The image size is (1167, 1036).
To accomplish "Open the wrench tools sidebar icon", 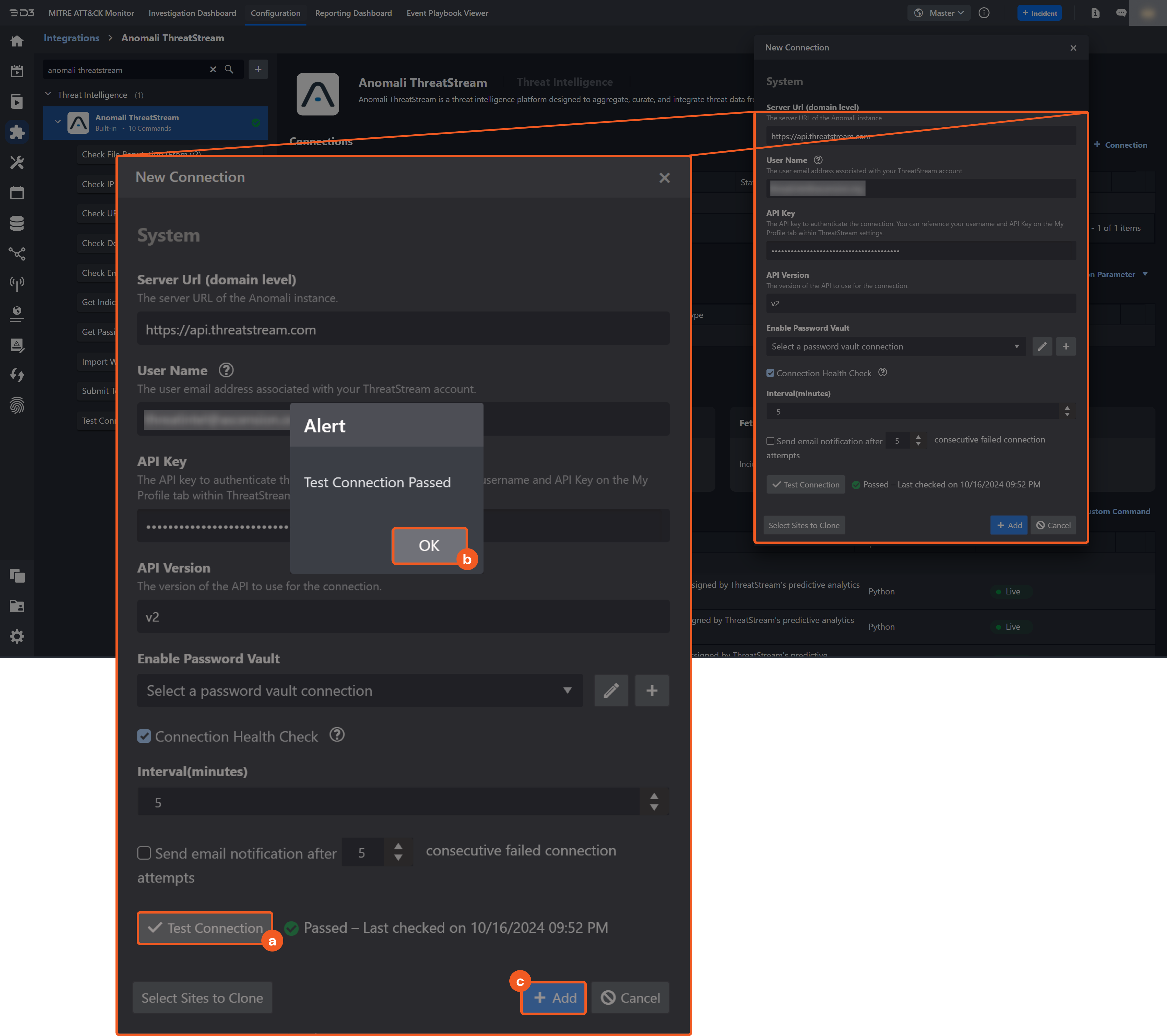I will 17,163.
